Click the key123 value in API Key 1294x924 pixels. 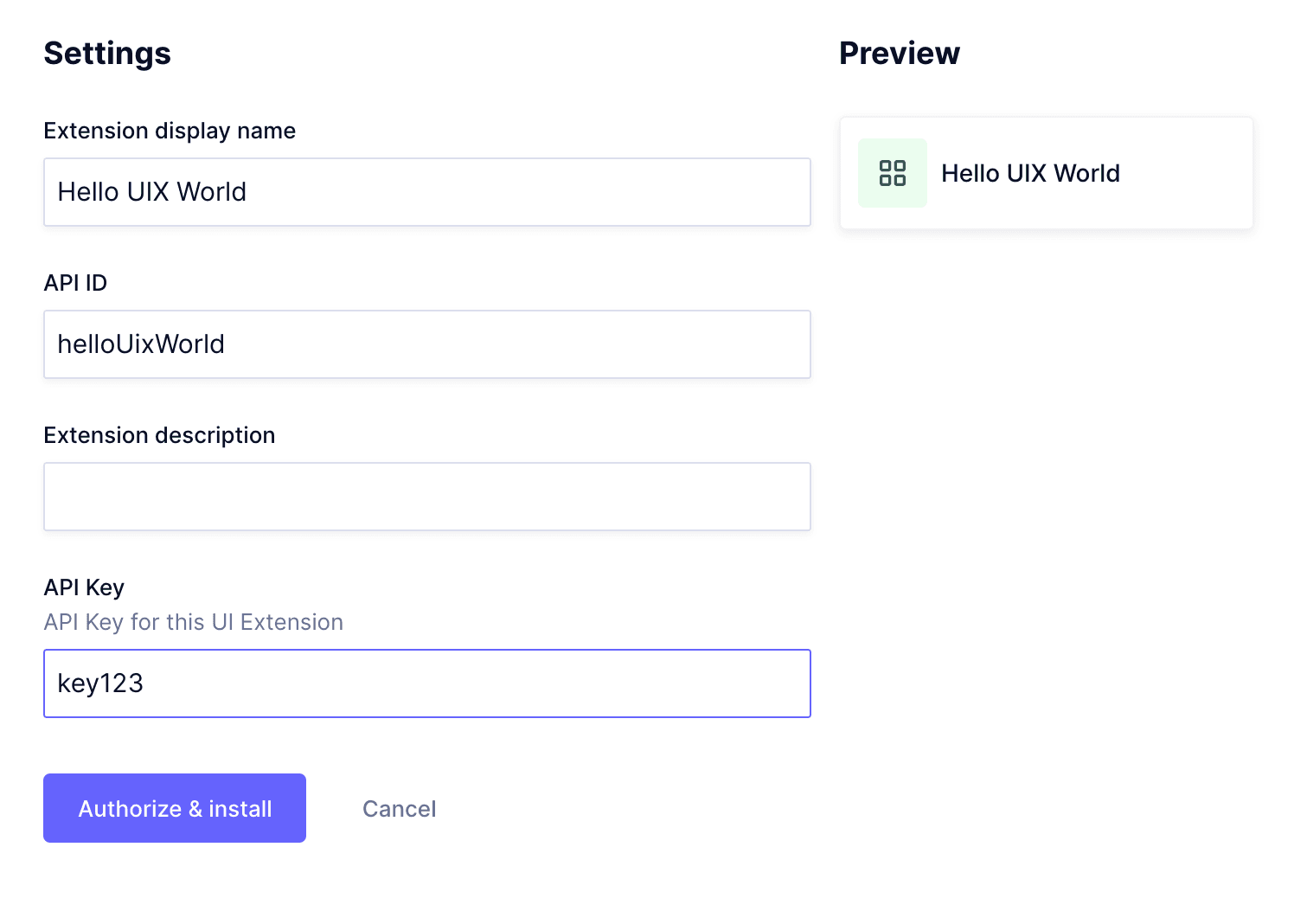point(99,683)
